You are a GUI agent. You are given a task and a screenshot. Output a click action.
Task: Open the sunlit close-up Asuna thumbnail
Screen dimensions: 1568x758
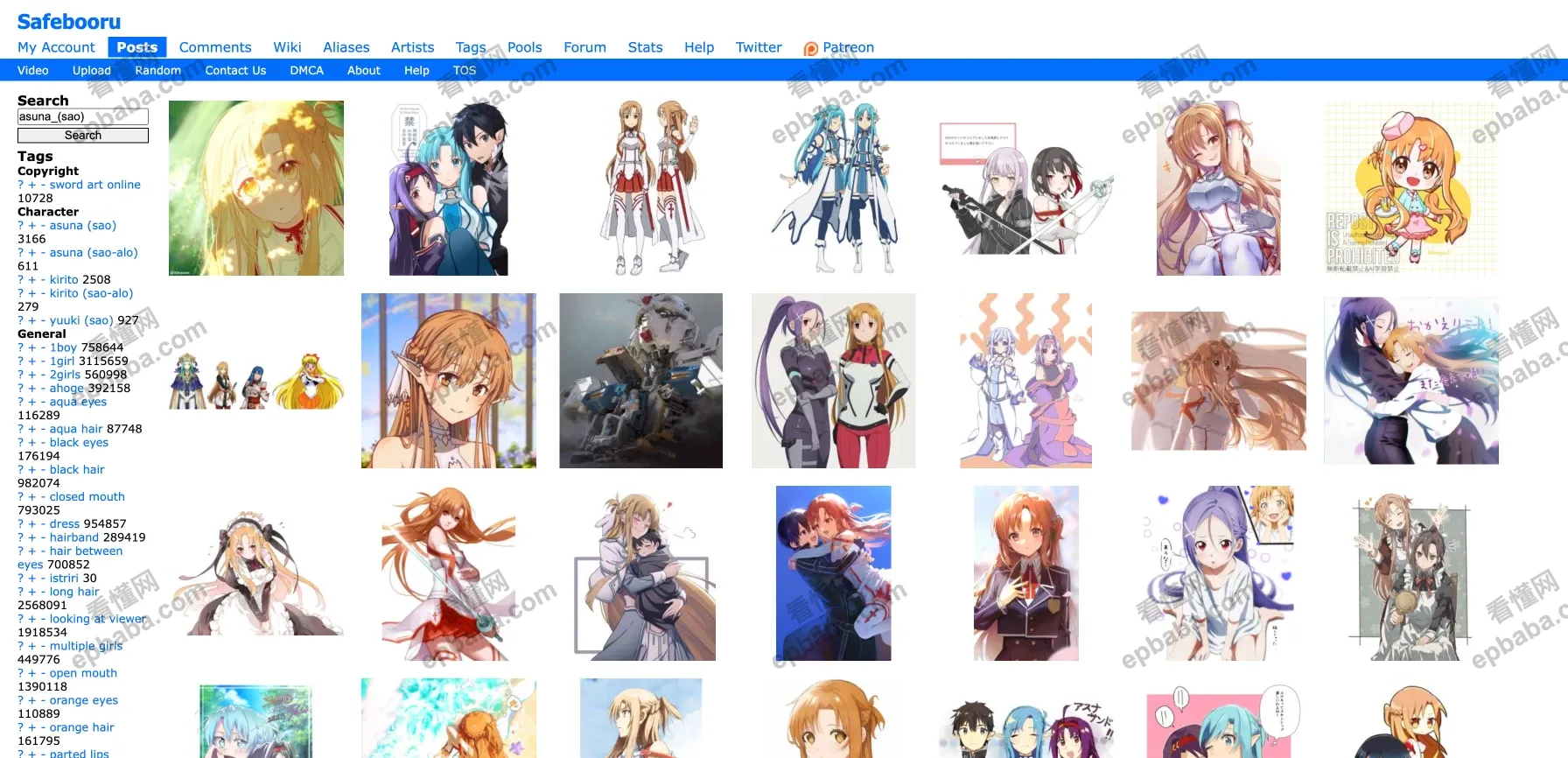tap(256, 188)
